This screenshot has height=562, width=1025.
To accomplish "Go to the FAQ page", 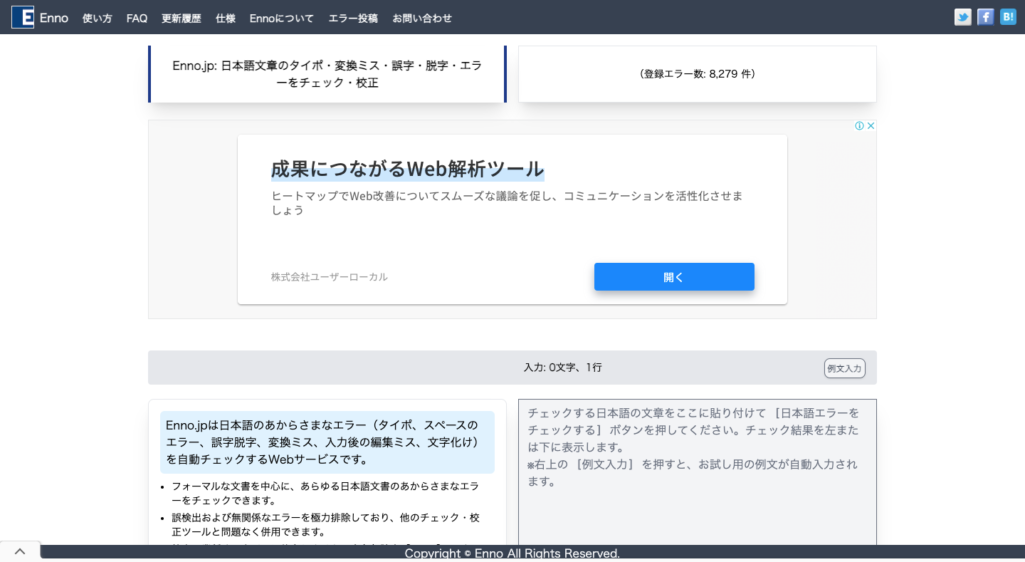I will [137, 18].
